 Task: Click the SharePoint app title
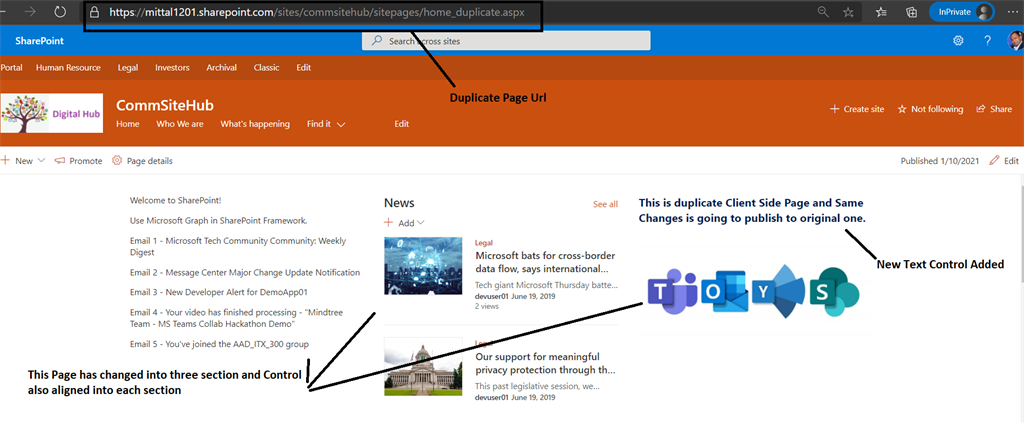tap(40, 40)
